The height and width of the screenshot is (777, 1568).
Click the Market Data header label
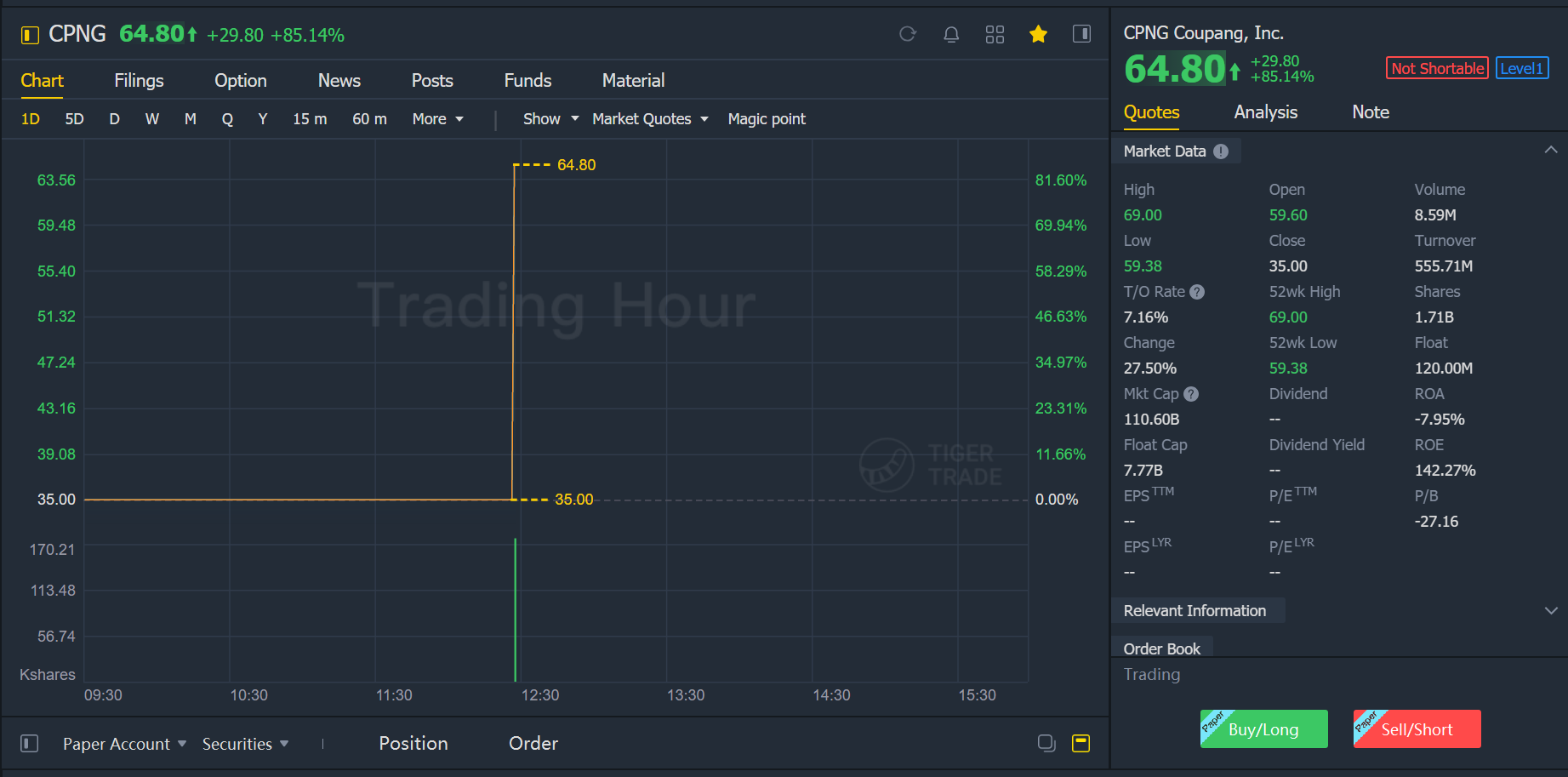(x=1165, y=151)
